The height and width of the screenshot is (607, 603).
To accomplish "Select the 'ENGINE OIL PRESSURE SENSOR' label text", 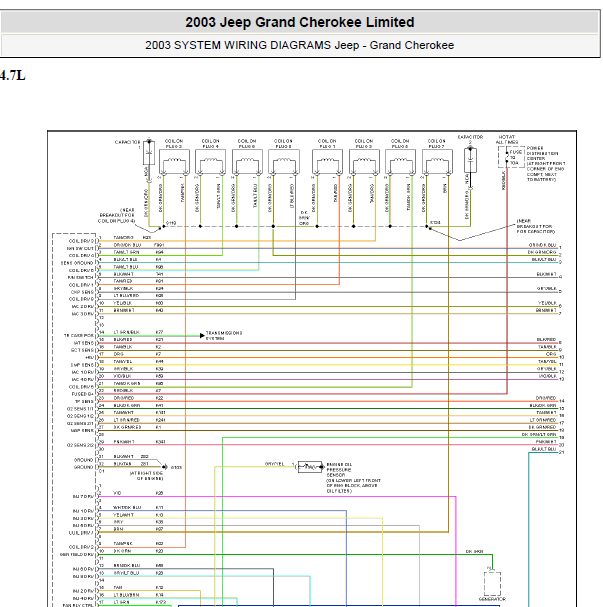I will [339, 470].
